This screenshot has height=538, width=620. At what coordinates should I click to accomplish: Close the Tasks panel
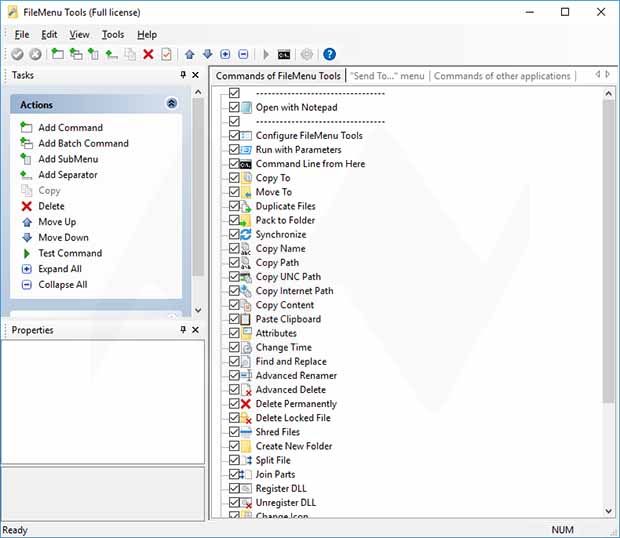click(x=195, y=75)
